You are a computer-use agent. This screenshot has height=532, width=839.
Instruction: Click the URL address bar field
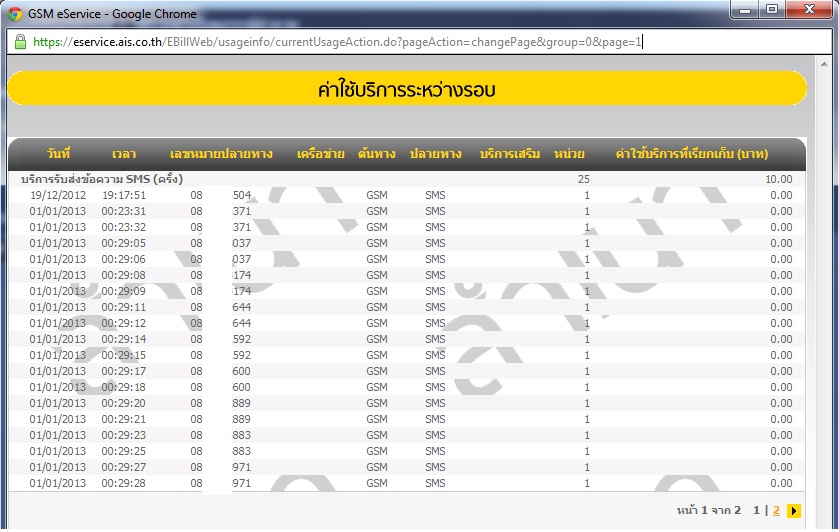click(420, 42)
